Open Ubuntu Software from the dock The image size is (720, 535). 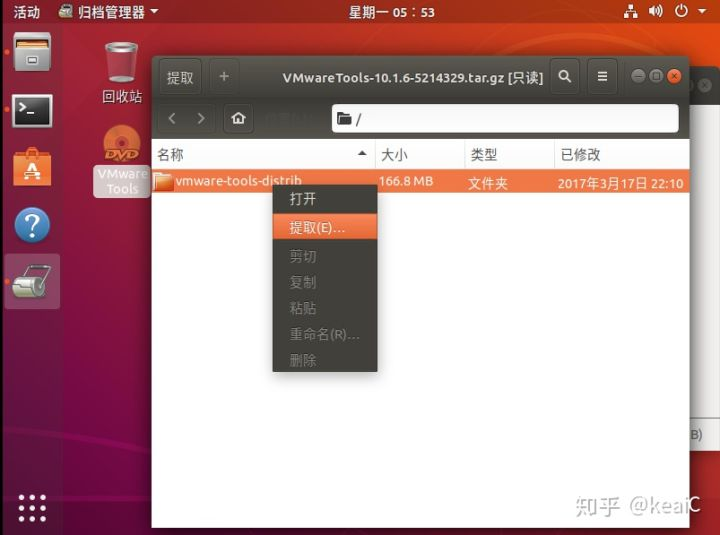[x=32, y=167]
